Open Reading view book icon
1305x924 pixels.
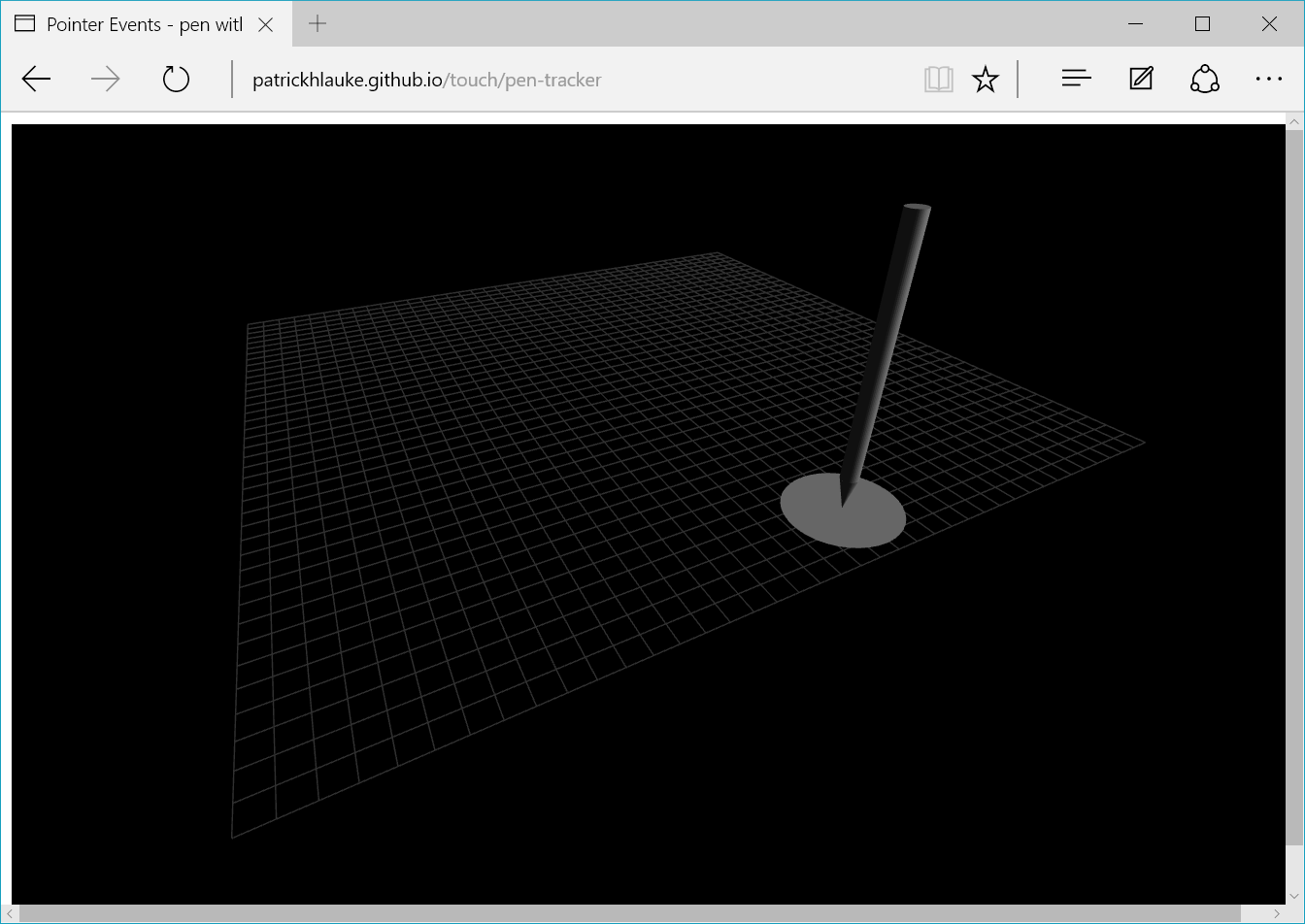938,80
